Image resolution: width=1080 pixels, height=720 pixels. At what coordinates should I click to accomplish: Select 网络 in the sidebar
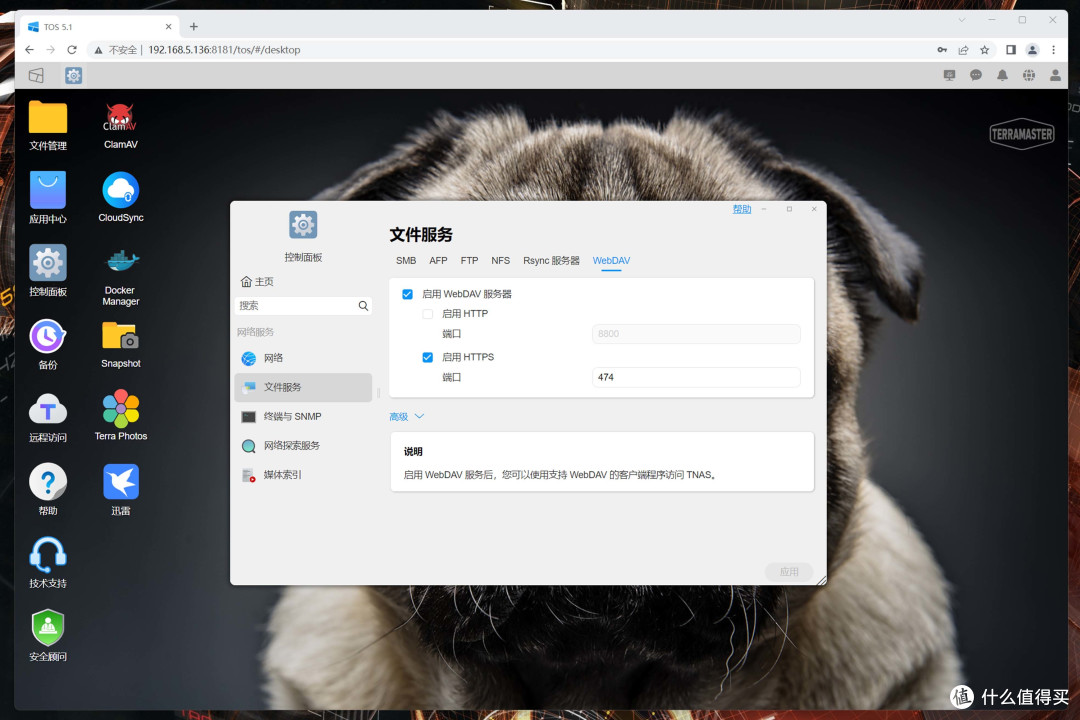[303, 358]
